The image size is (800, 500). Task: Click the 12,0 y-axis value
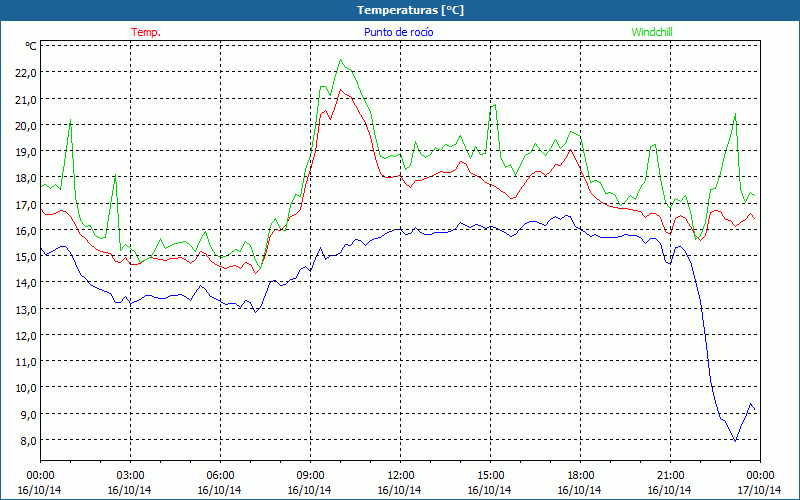point(26,335)
